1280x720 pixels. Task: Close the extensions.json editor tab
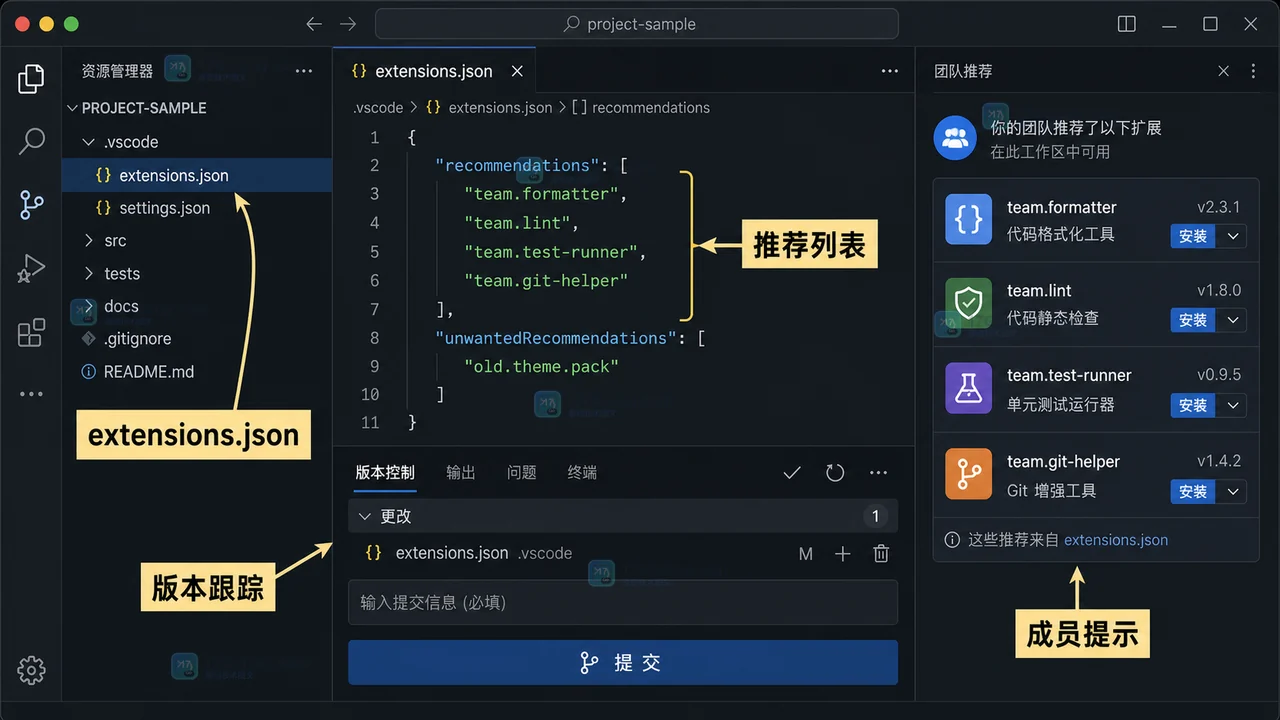pyautogui.click(x=517, y=71)
